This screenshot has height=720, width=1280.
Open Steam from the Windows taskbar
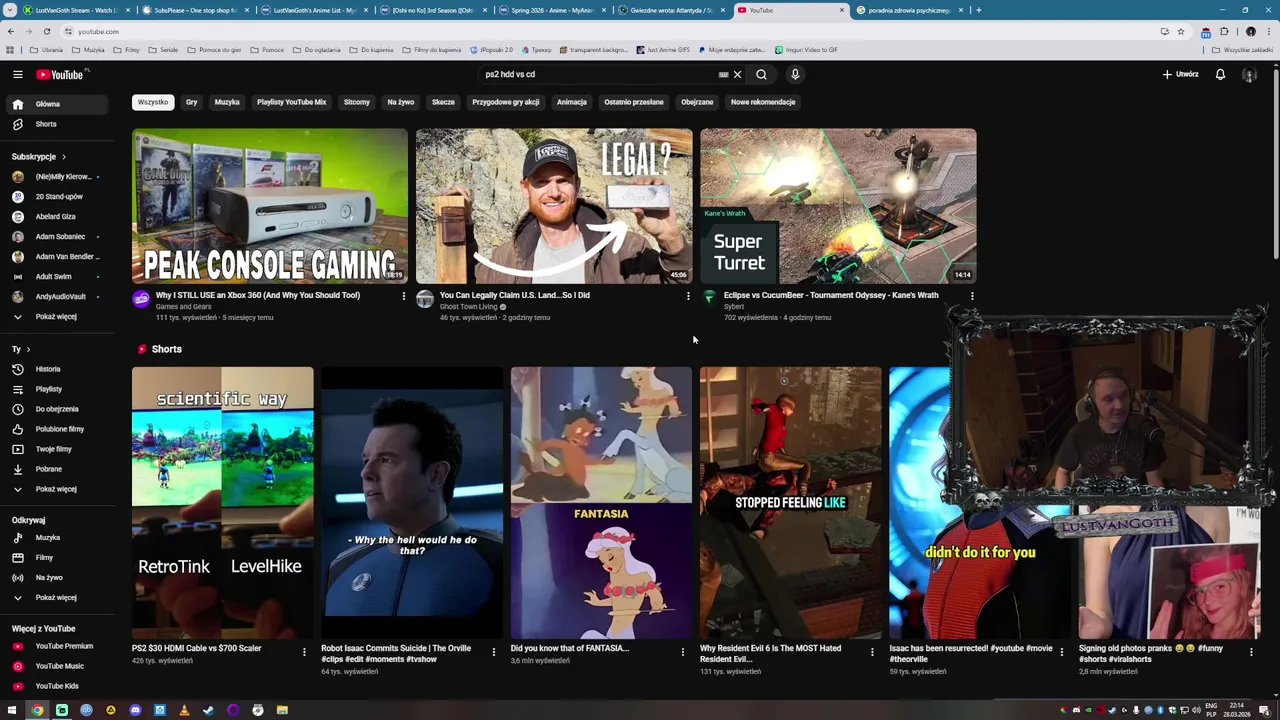[x=208, y=710]
